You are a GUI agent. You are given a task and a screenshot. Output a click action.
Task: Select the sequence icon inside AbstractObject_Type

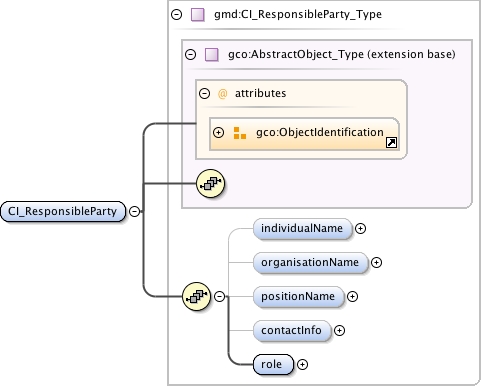coord(210,184)
